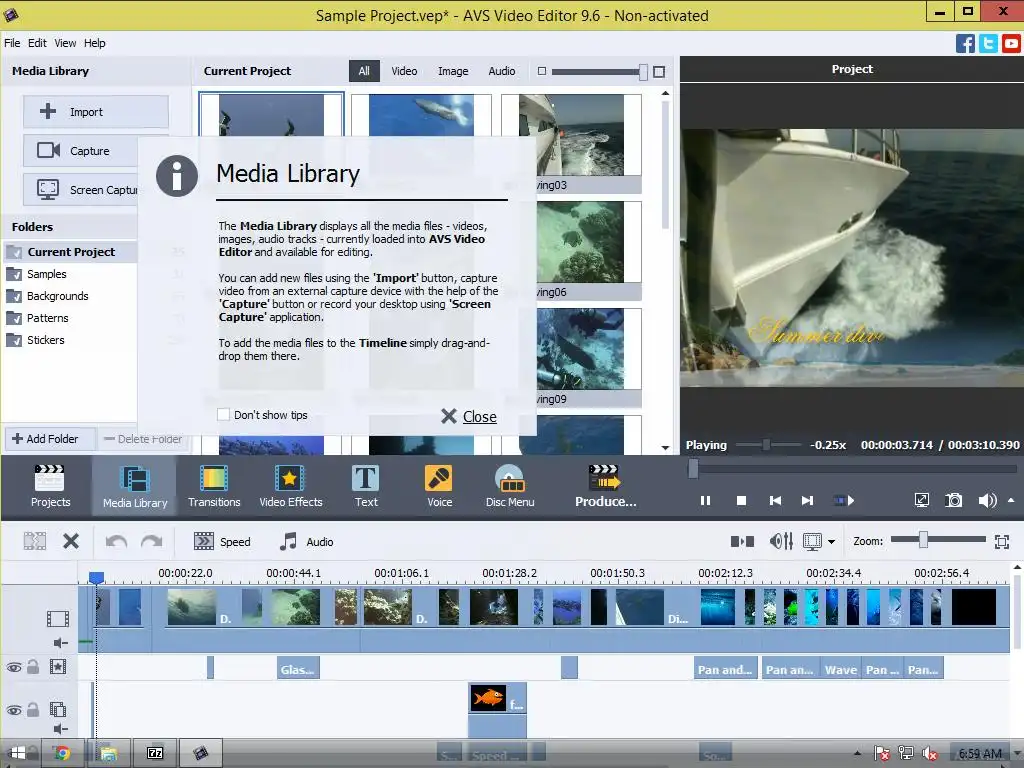Open the View menu
The width and height of the screenshot is (1024, 768).
point(65,43)
